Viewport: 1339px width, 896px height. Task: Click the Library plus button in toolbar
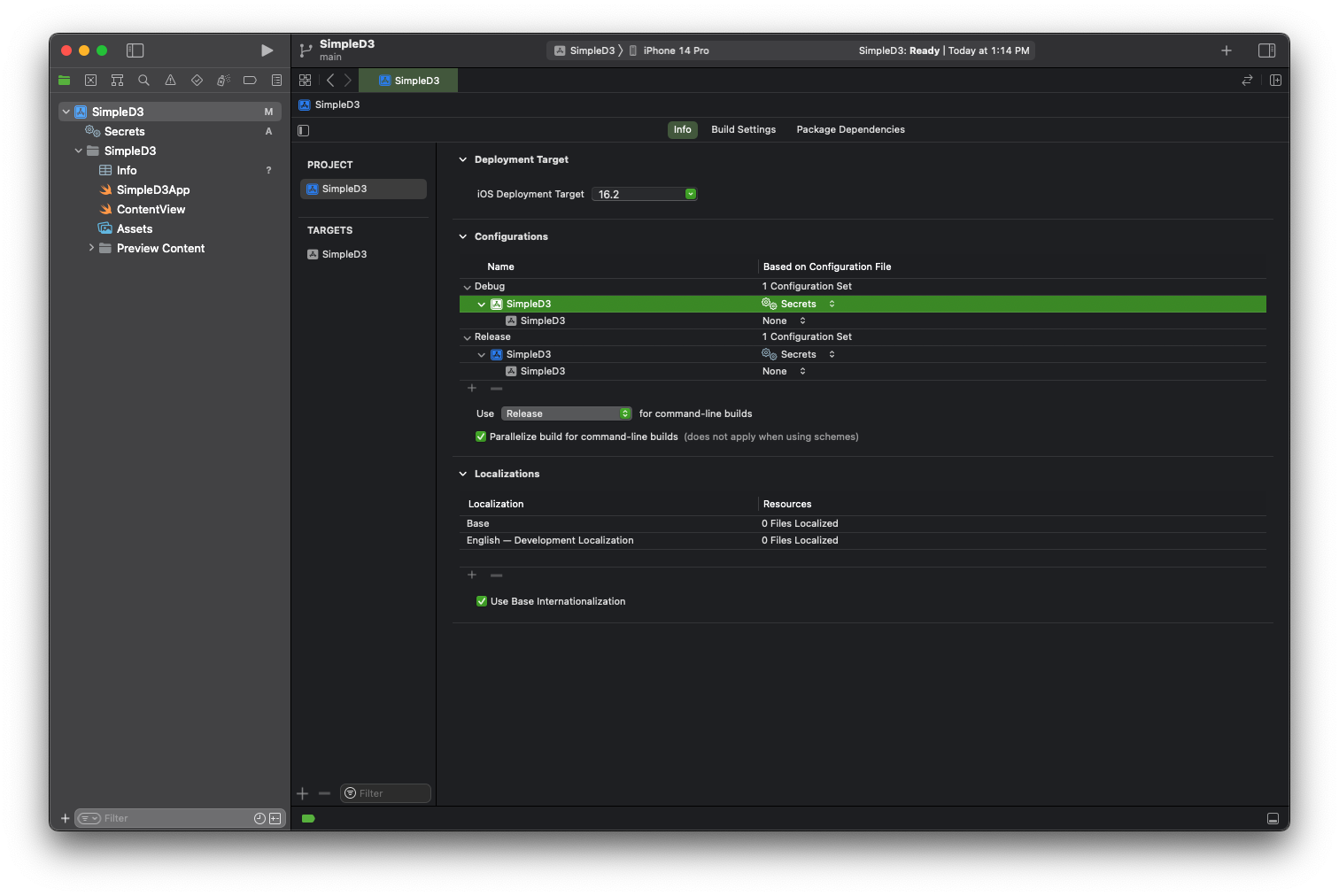pos(1227,50)
